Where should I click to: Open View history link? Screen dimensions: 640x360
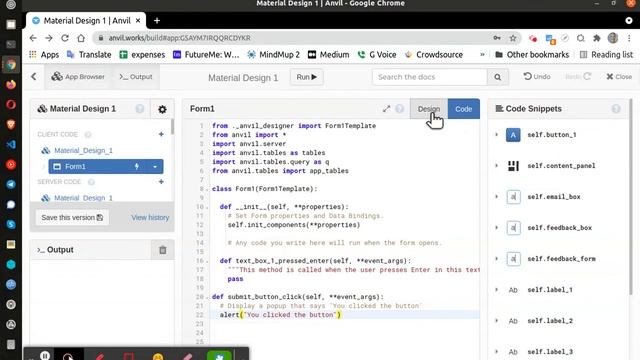(x=150, y=218)
